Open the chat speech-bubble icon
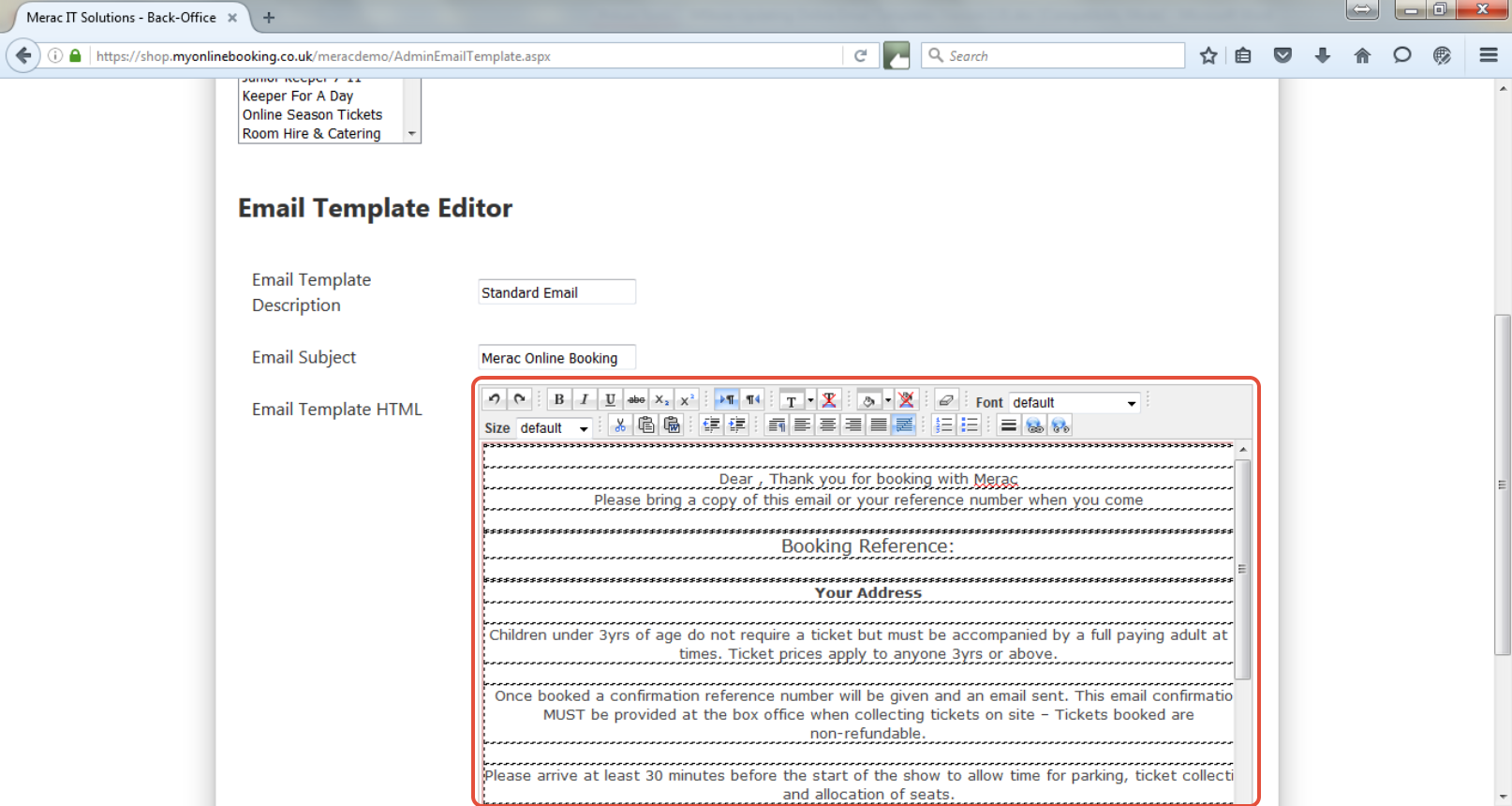Image resolution: width=1512 pixels, height=806 pixels. click(x=1401, y=56)
